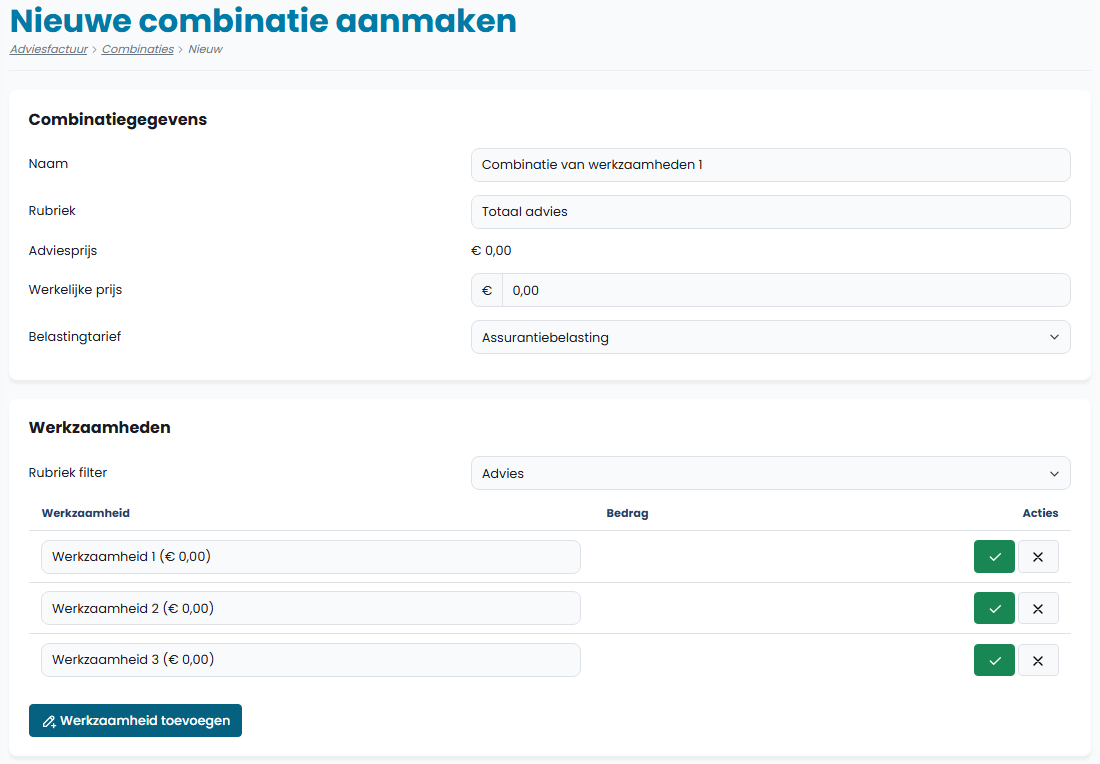
Task: Click the Adviesprijs value € 0,00
Action: 491,250
